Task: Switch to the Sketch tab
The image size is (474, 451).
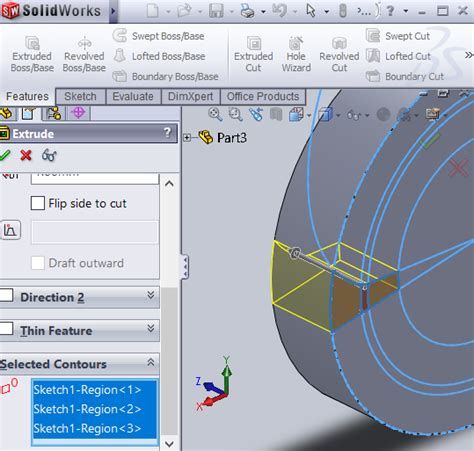Action: [x=80, y=97]
